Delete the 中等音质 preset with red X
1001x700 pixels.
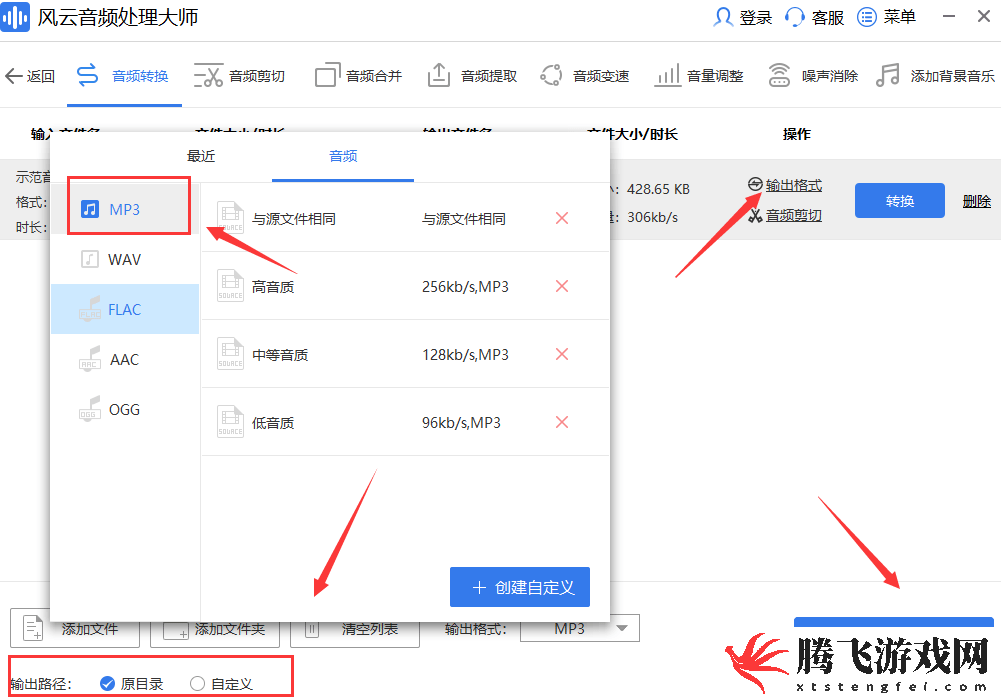click(x=562, y=354)
